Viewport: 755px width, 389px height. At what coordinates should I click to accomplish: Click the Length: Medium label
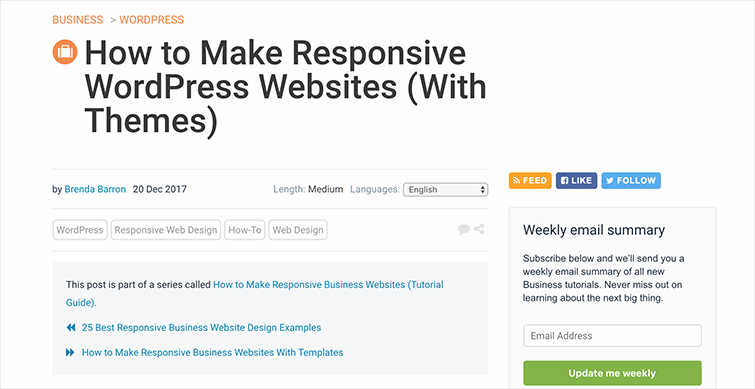tap(308, 189)
